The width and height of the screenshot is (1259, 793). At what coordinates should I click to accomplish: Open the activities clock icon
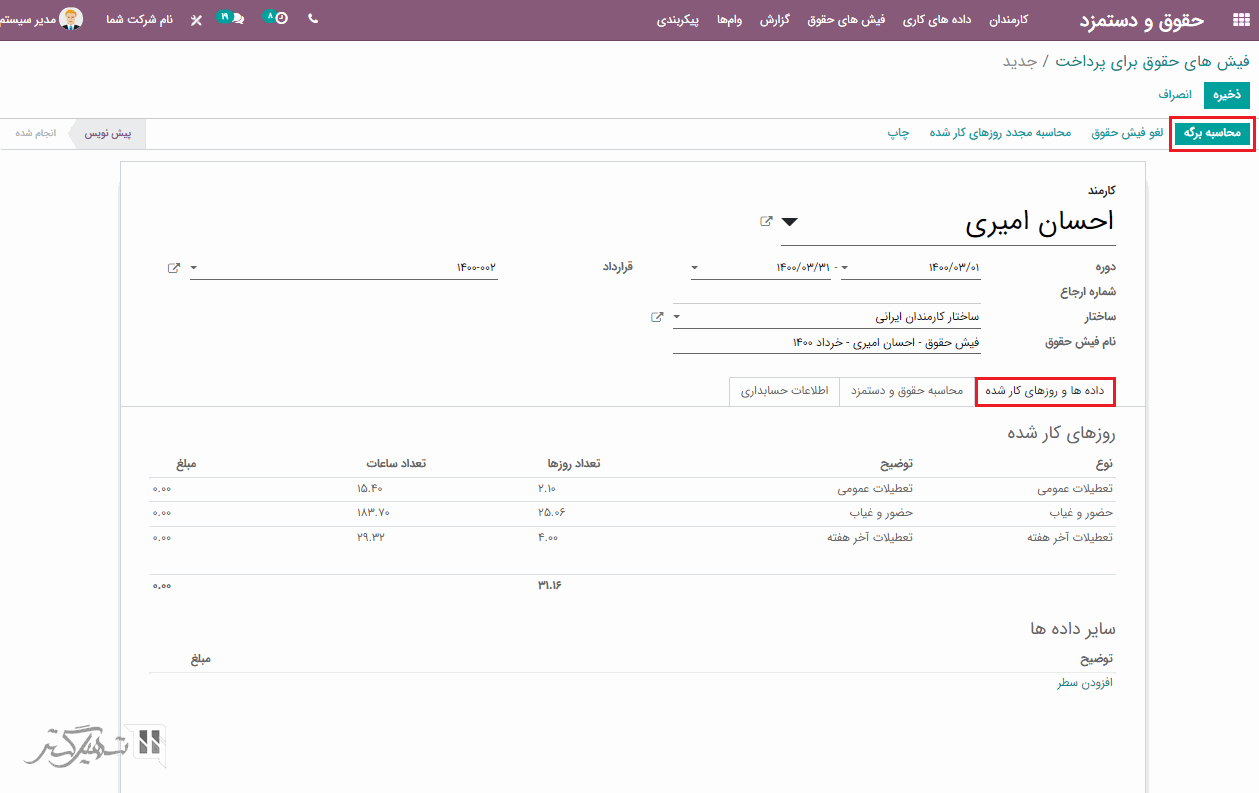pos(280,19)
